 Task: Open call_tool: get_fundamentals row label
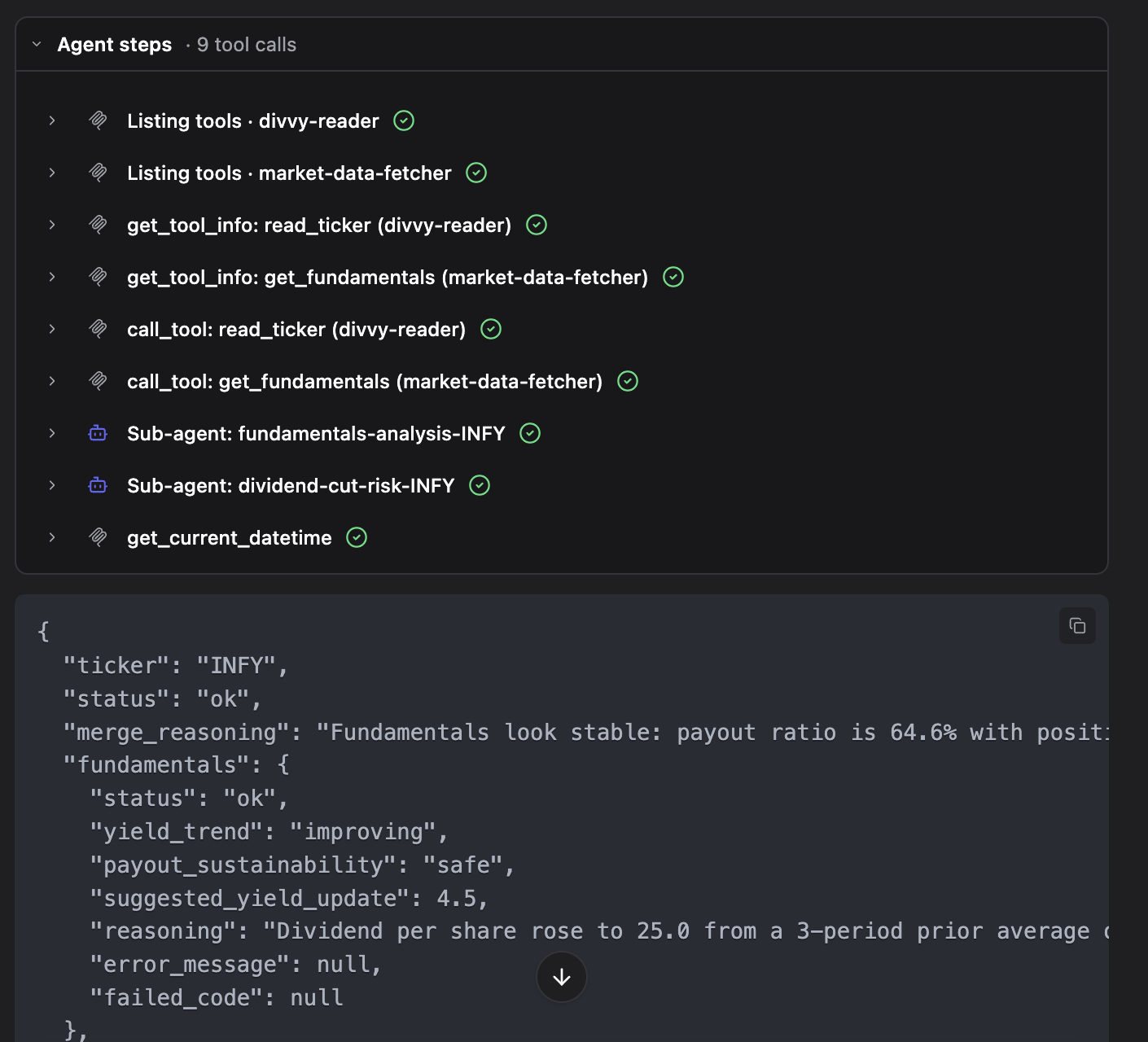[x=365, y=381]
